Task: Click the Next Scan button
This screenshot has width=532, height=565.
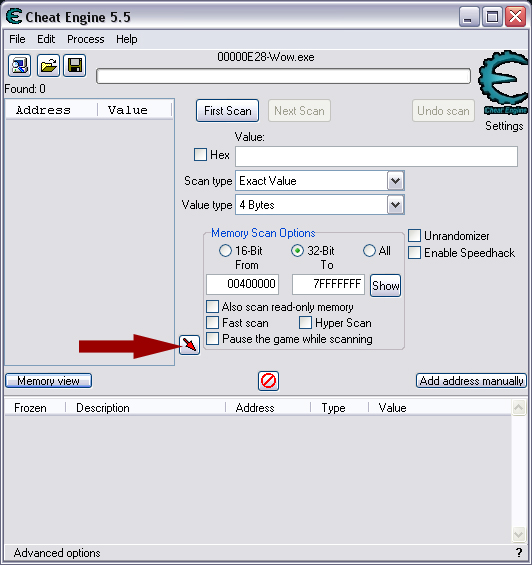Action: tap(299, 111)
